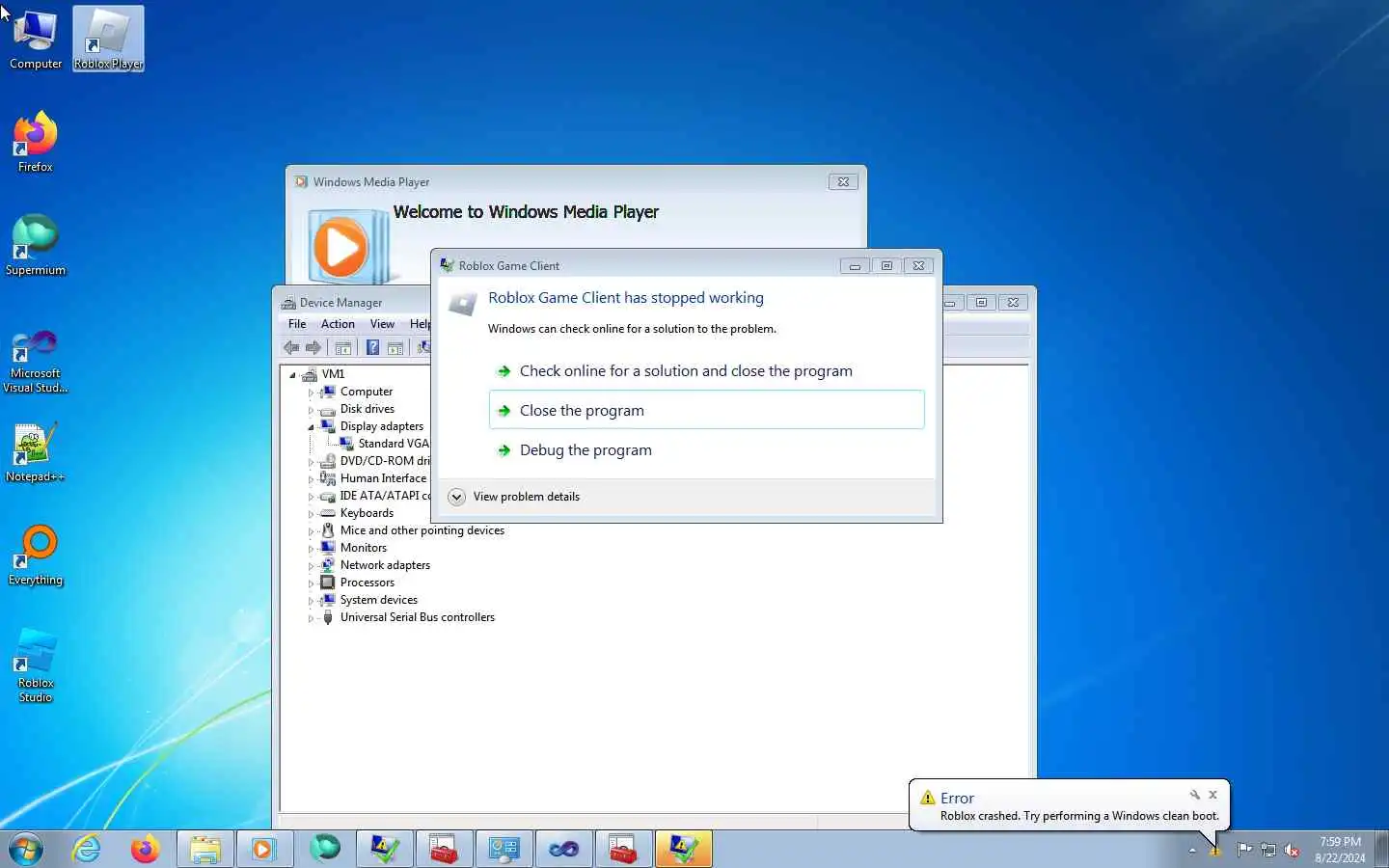Select the Human Interface devices tree label
The height and width of the screenshot is (868, 1389).
pyautogui.click(x=383, y=478)
